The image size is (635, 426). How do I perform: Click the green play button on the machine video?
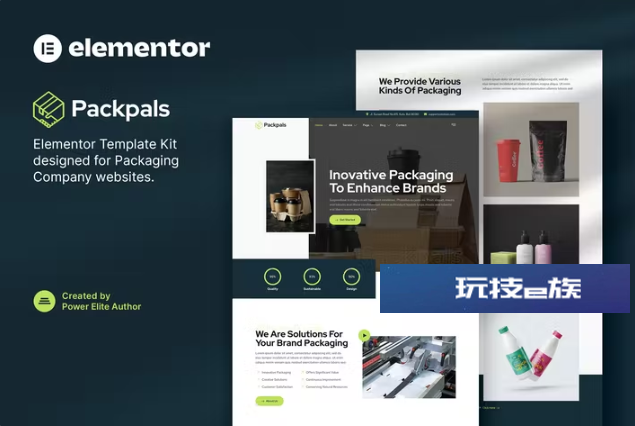pyautogui.click(x=364, y=335)
